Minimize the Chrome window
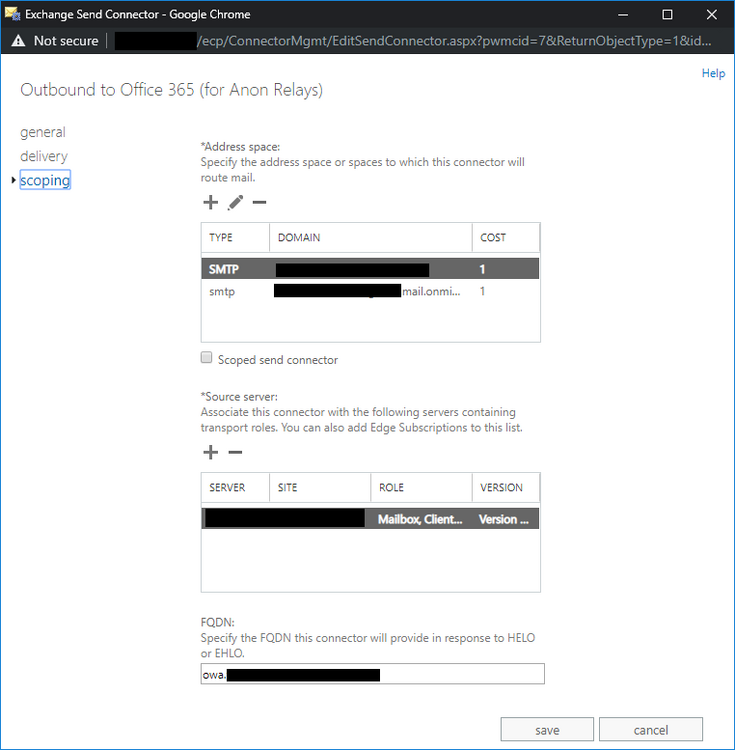The width and height of the screenshot is (735, 750). 623,14
